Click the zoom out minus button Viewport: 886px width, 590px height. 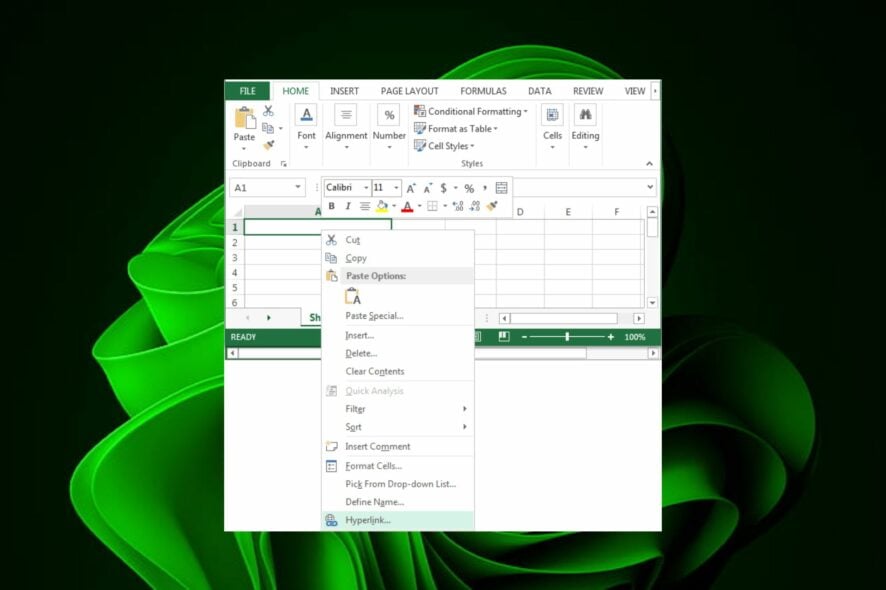(x=524, y=337)
